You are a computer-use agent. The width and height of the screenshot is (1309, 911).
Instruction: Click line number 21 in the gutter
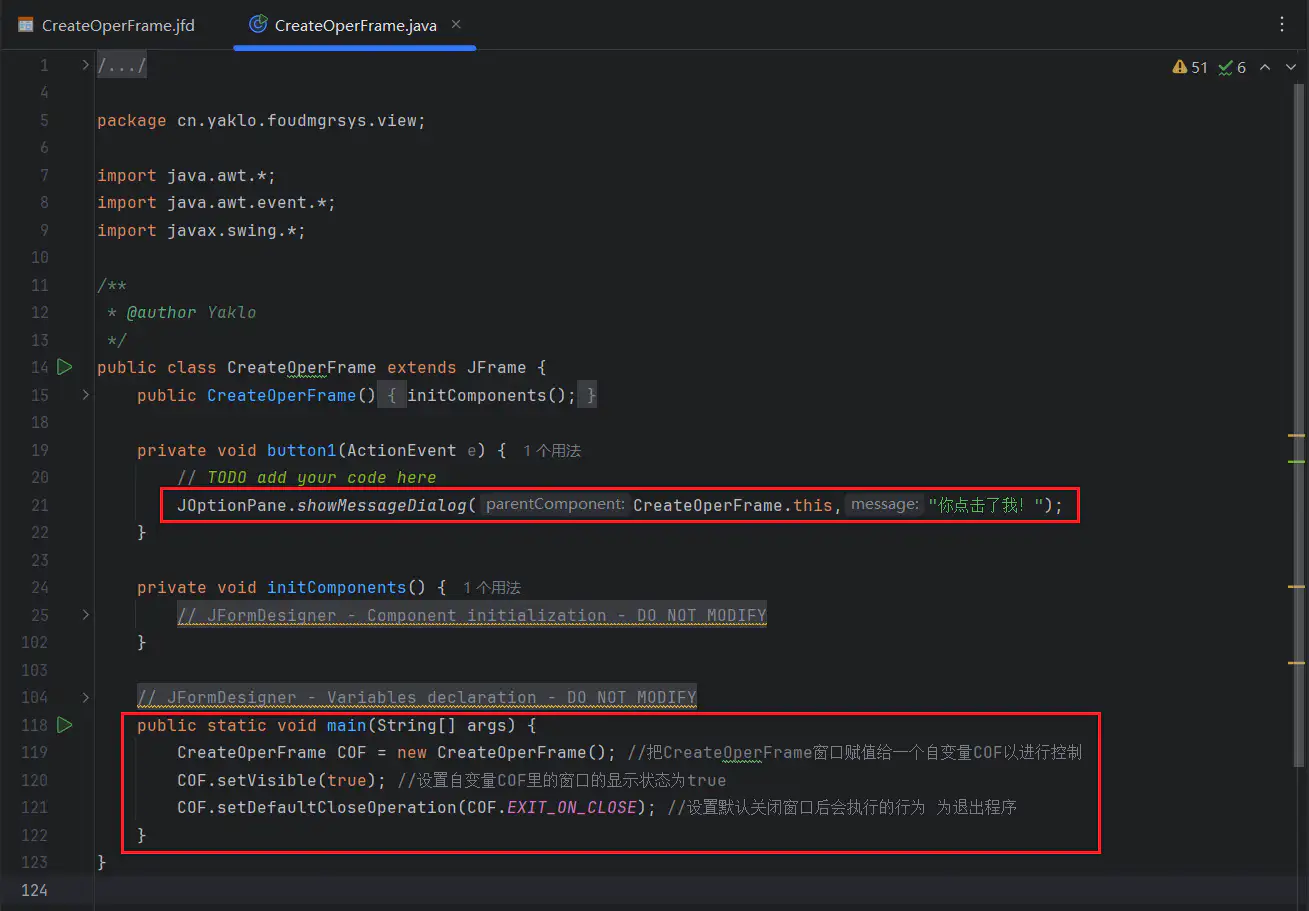(x=39, y=505)
